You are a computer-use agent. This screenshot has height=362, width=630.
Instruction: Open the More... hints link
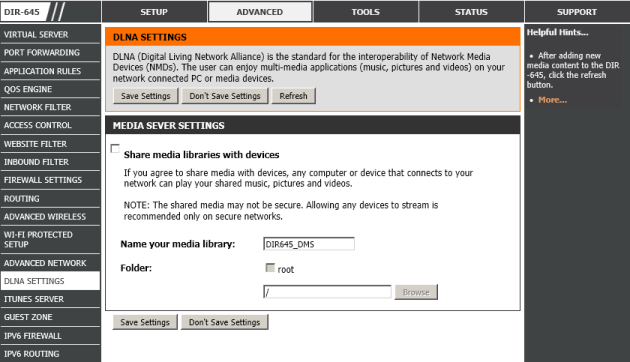pos(552,100)
